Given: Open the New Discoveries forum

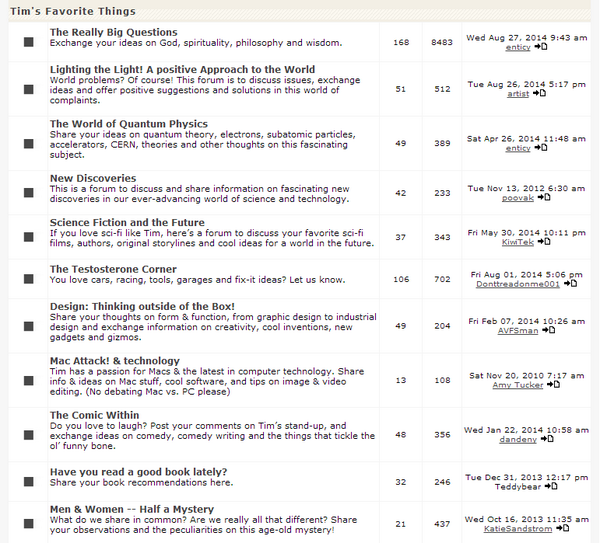Looking at the screenshot, I should [93, 178].
